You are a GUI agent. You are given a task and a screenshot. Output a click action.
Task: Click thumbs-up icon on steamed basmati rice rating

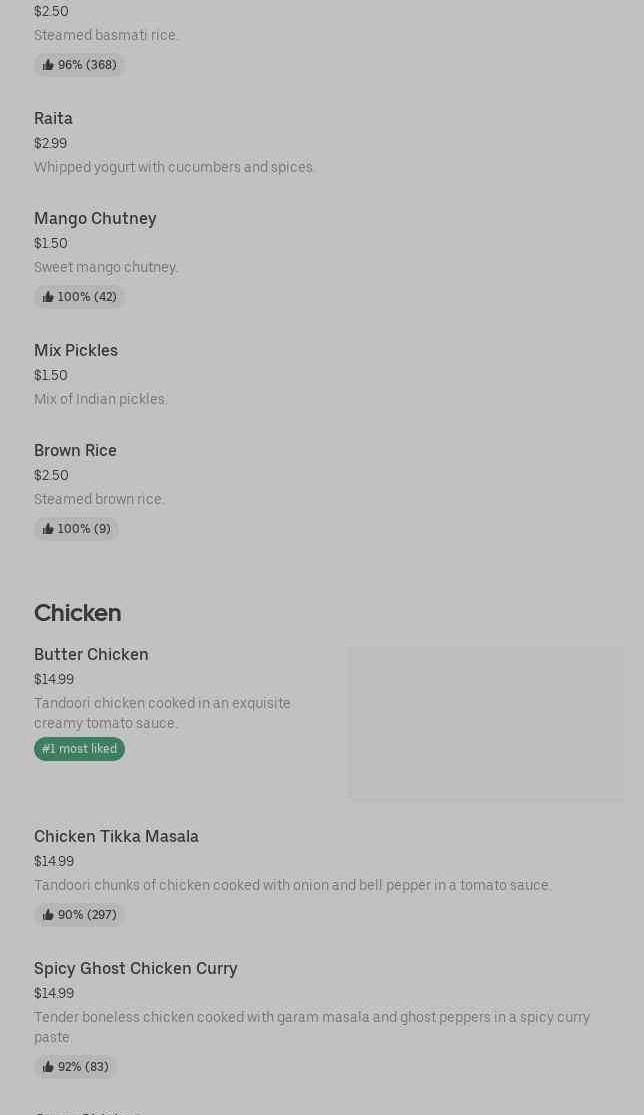tap(48, 65)
